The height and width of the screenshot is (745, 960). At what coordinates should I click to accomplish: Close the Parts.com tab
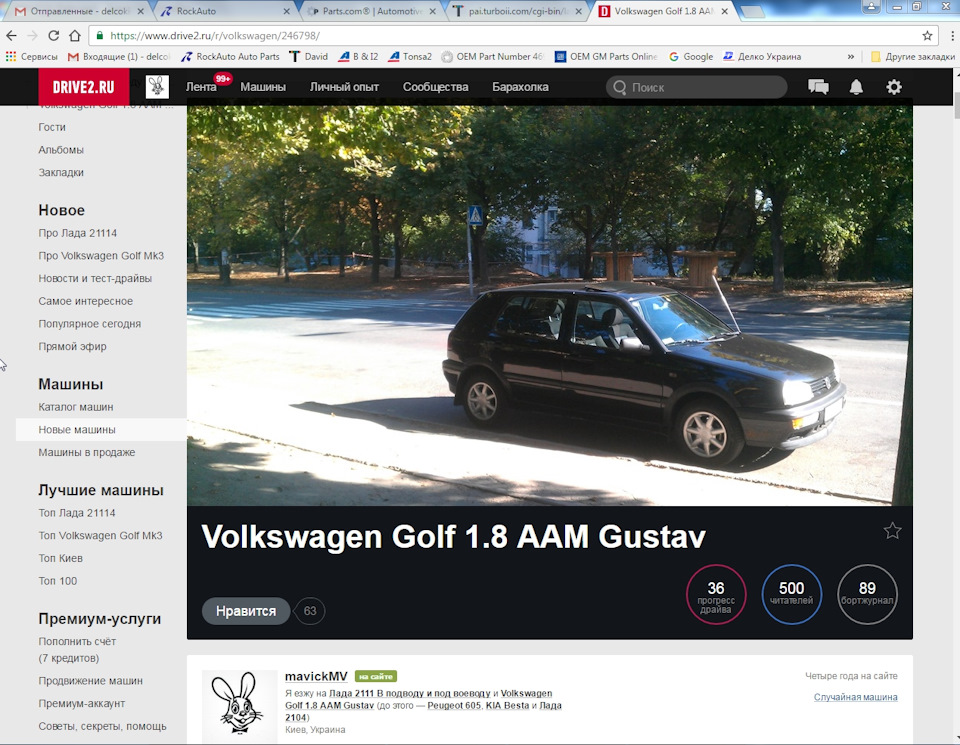coord(432,11)
